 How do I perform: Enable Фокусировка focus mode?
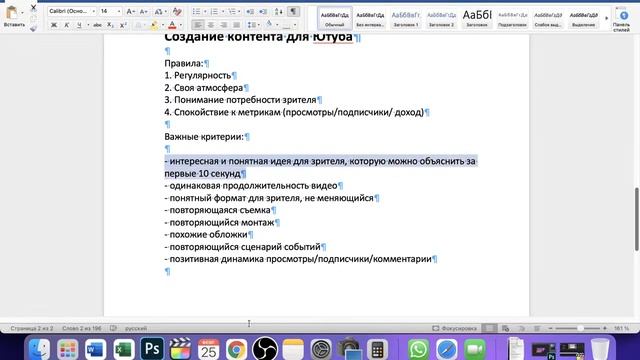(454, 328)
